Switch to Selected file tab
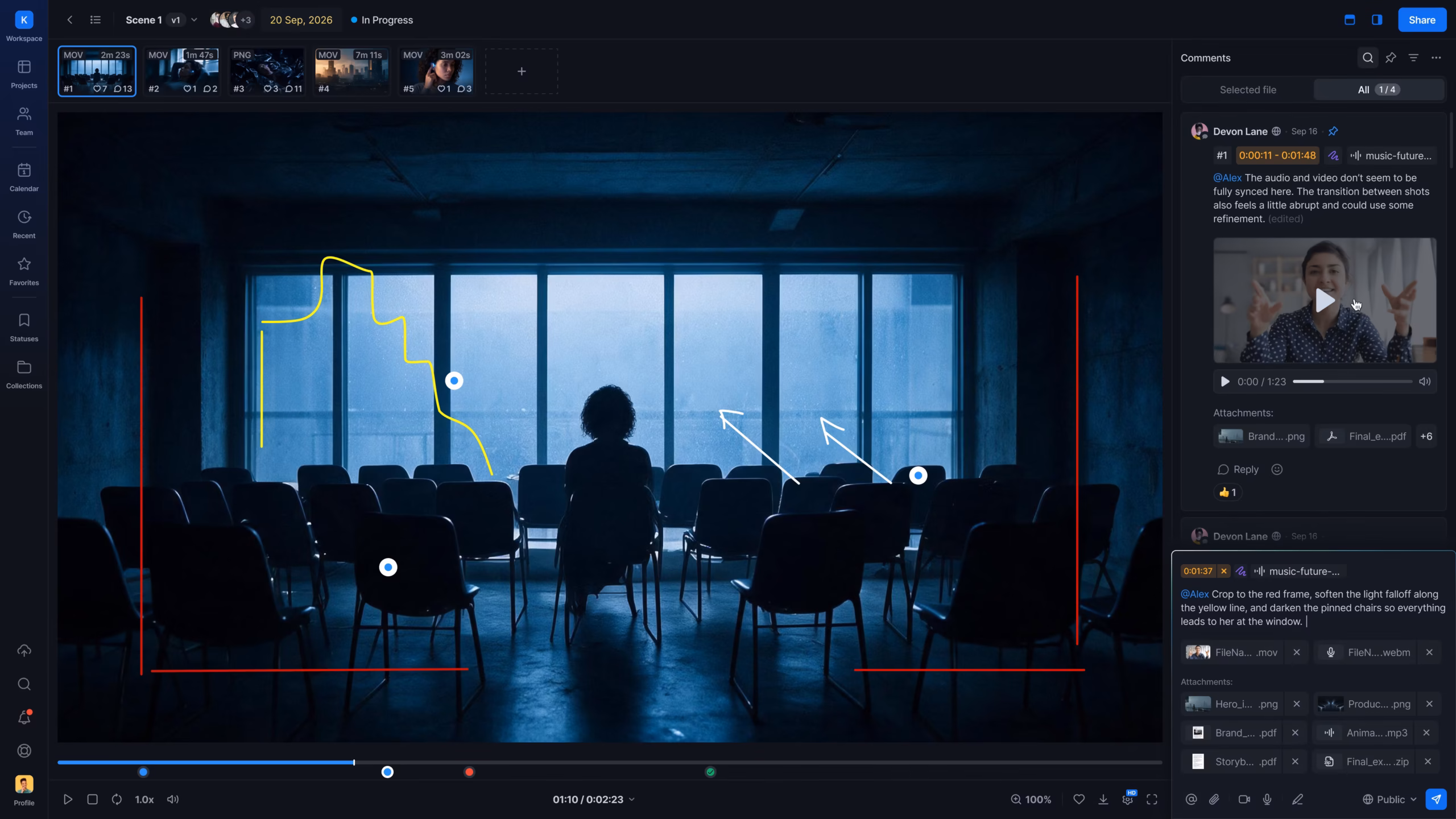Image resolution: width=1456 pixels, height=819 pixels. pos(1248,90)
